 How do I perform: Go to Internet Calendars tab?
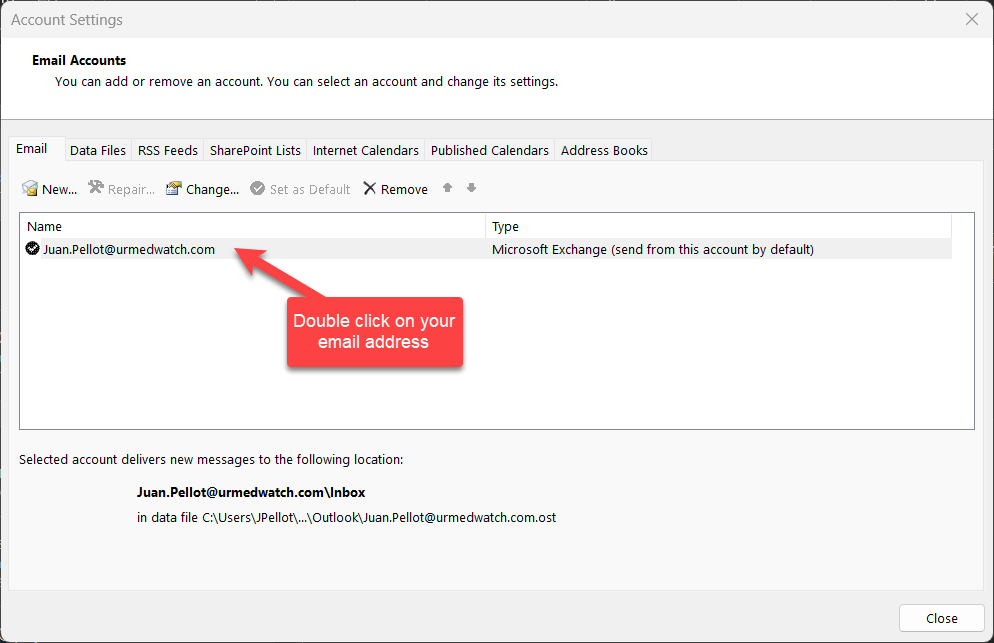coord(365,150)
